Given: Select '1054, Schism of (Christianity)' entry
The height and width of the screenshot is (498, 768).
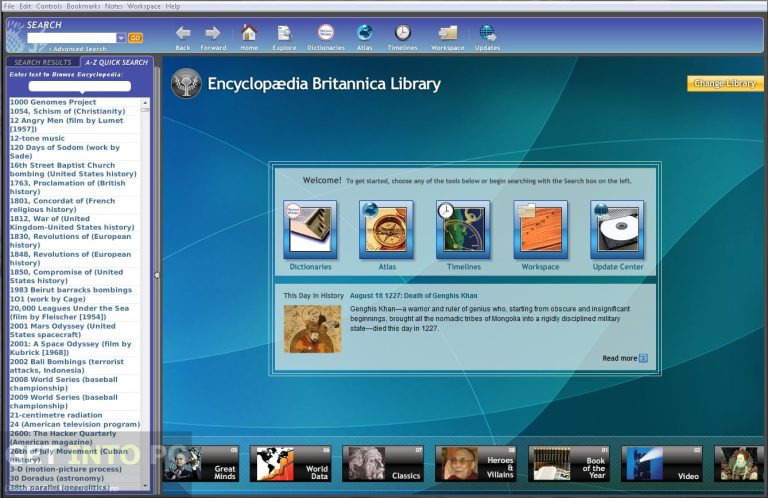Looking at the screenshot, I should coord(74,111).
